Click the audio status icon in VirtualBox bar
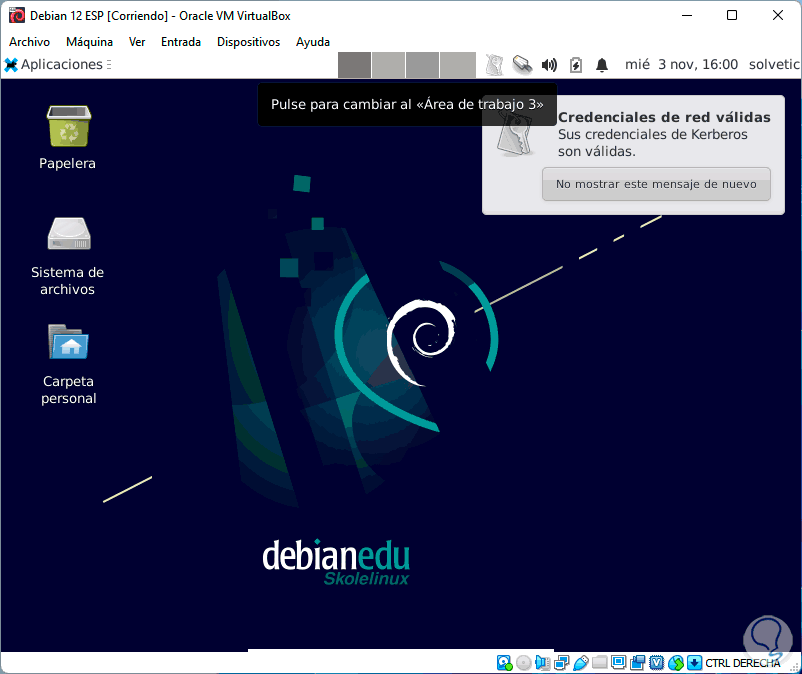Screen dimensions: 802x674 [x=542, y=663]
